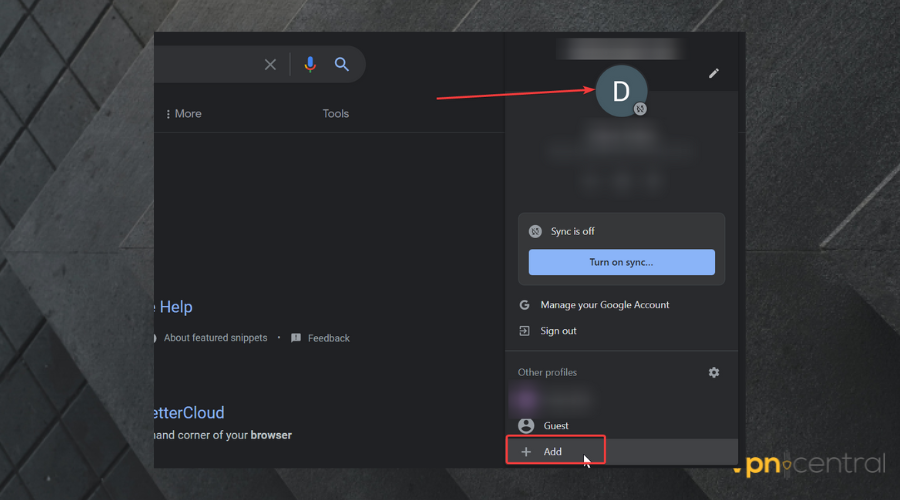The width and height of the screenshot is (900, 500).
Task: Open manage profiles gear icon
Action: tap(713, 372)
